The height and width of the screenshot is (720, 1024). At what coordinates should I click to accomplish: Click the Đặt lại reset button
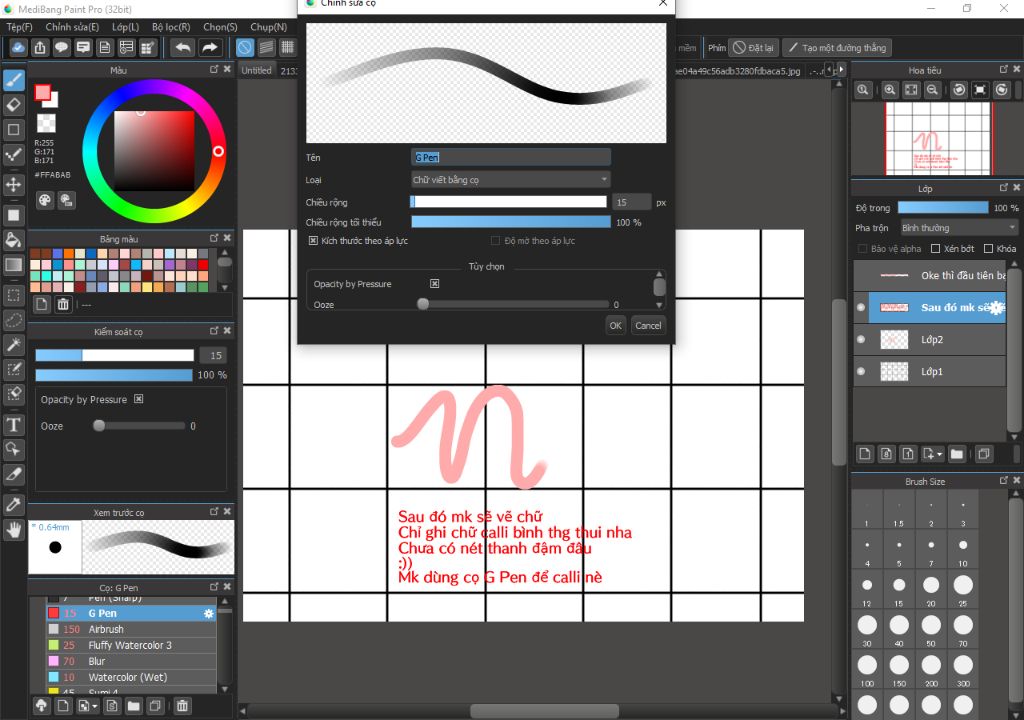click(x=753, y=48)
